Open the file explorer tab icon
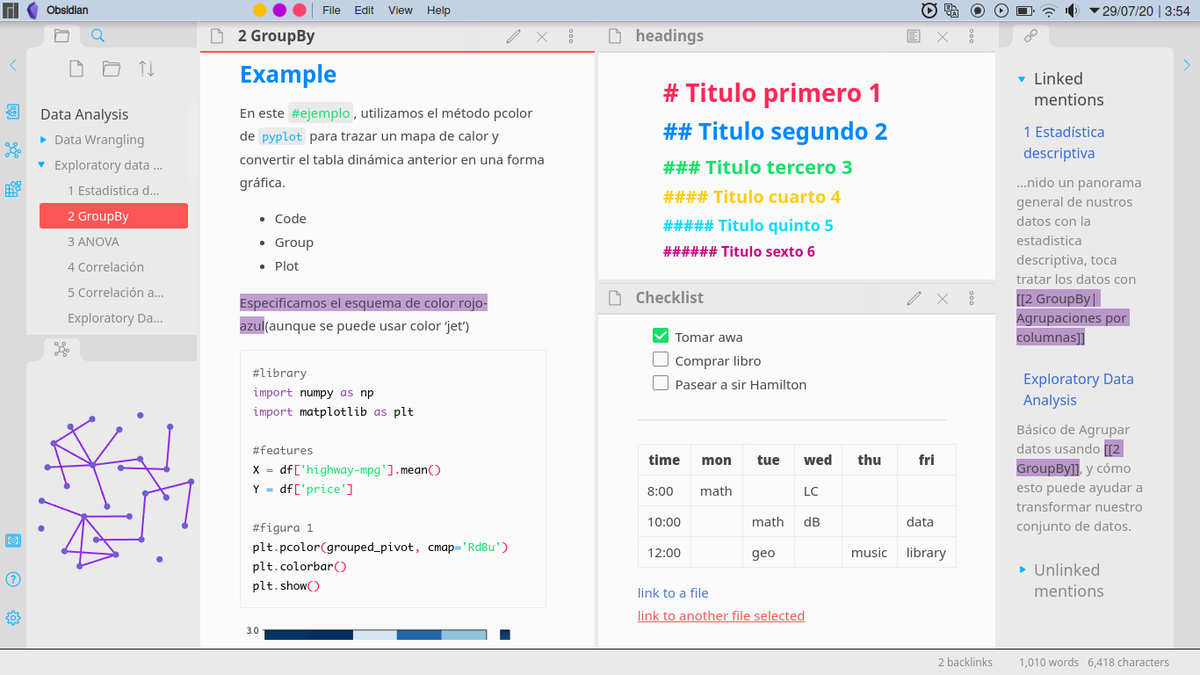Viewport: 1200px width, 675px height. 62,36
